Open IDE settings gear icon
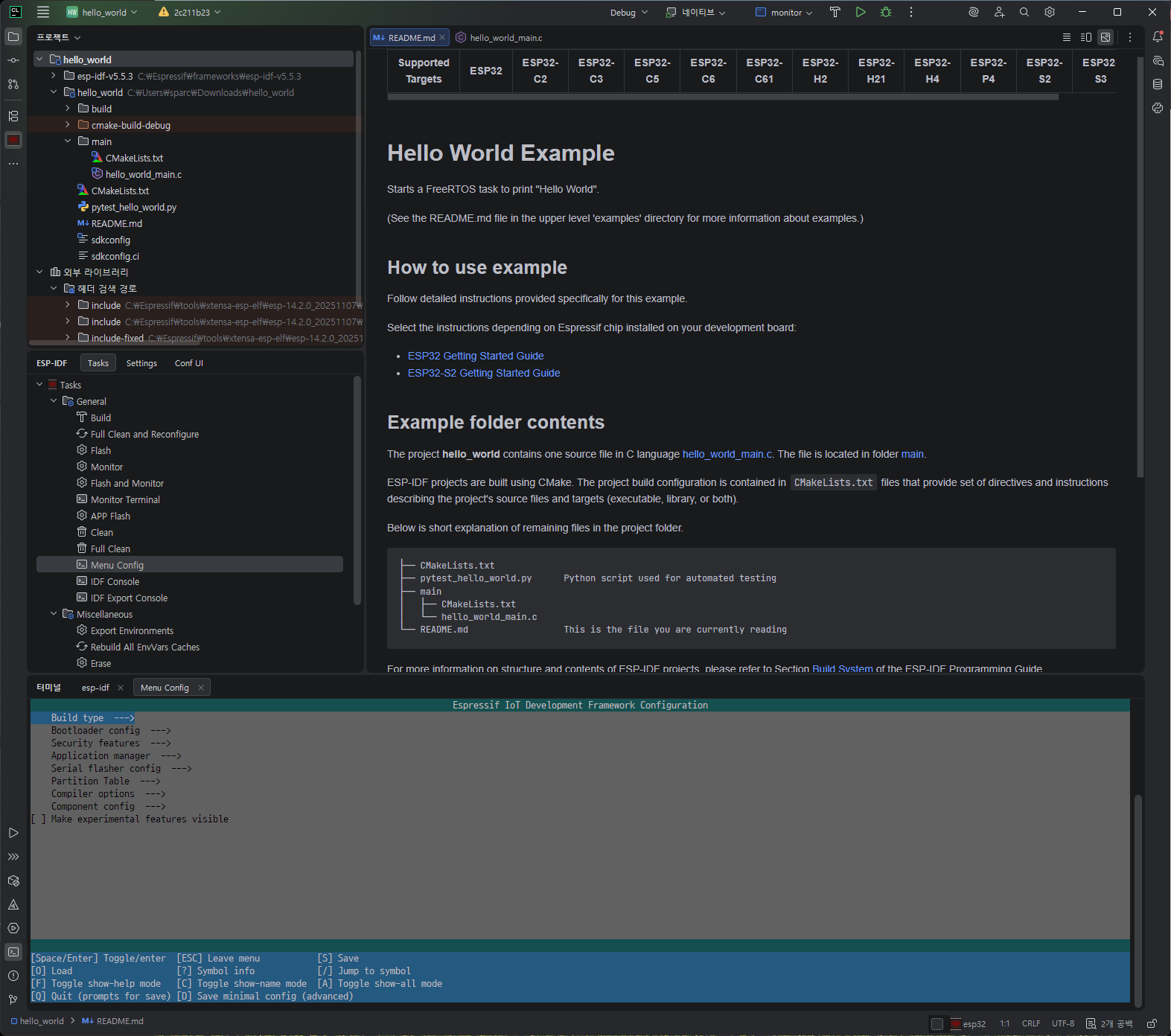Viewport: 1171px width, 1036px height. click(x=1050, y=12)
